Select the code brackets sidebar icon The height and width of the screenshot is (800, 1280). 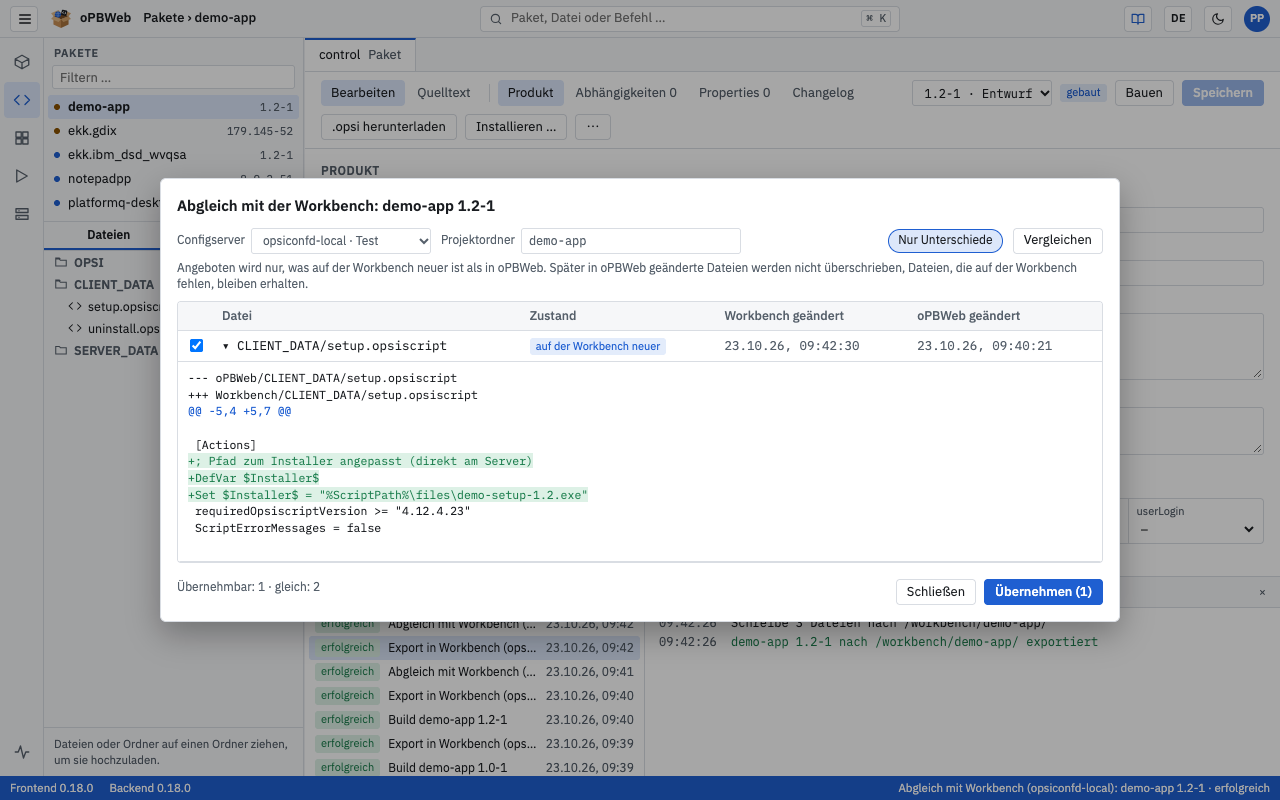click(22, 100)
